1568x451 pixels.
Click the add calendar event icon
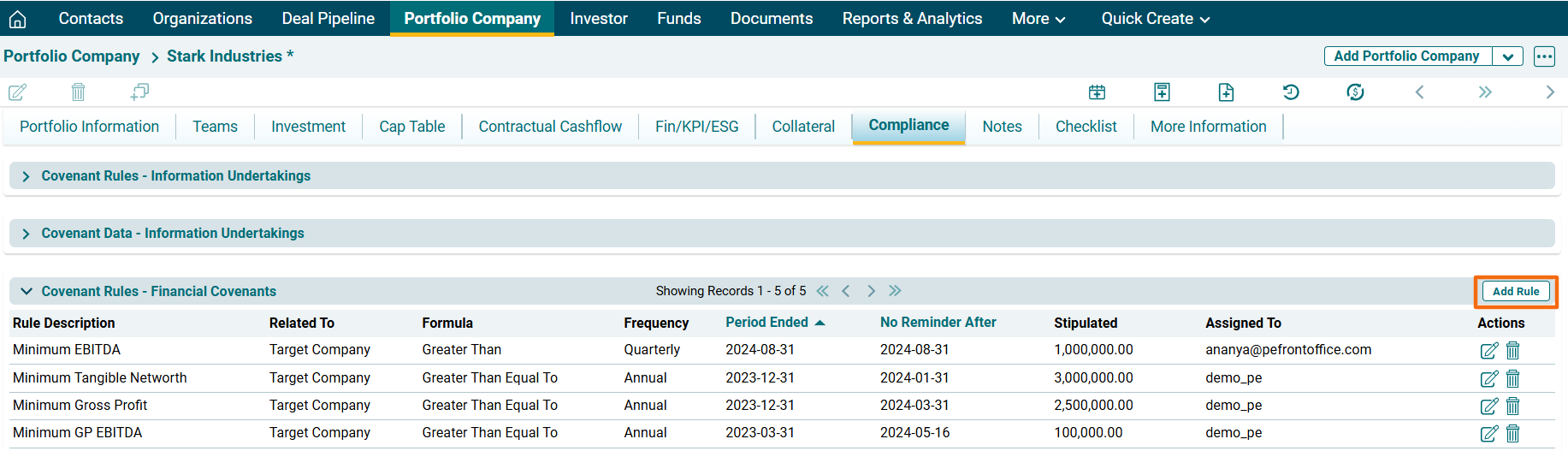click(1097, 92)
